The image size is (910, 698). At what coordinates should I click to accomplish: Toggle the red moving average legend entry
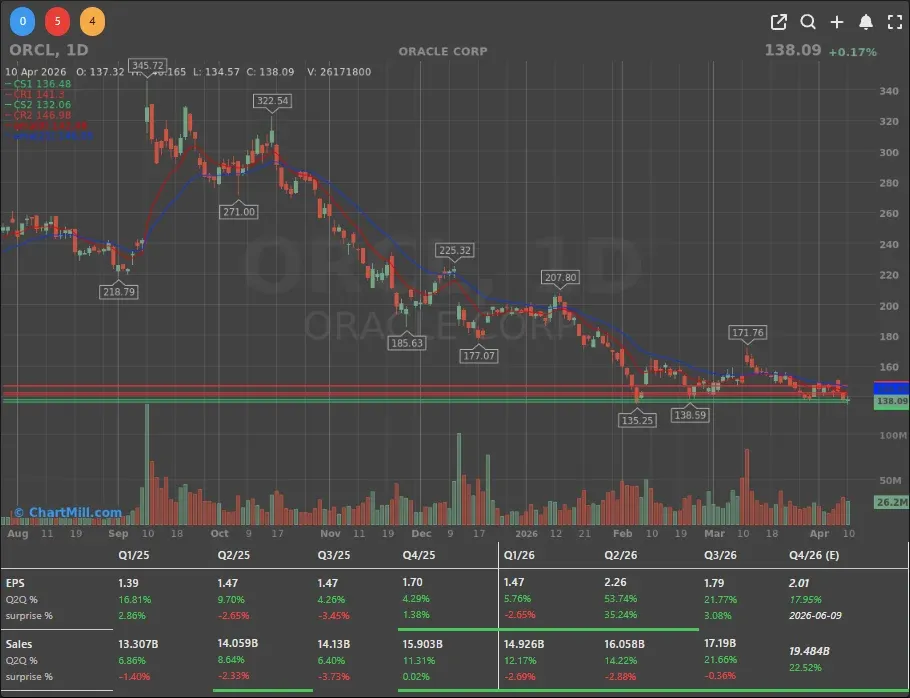[x=46, y=125]
